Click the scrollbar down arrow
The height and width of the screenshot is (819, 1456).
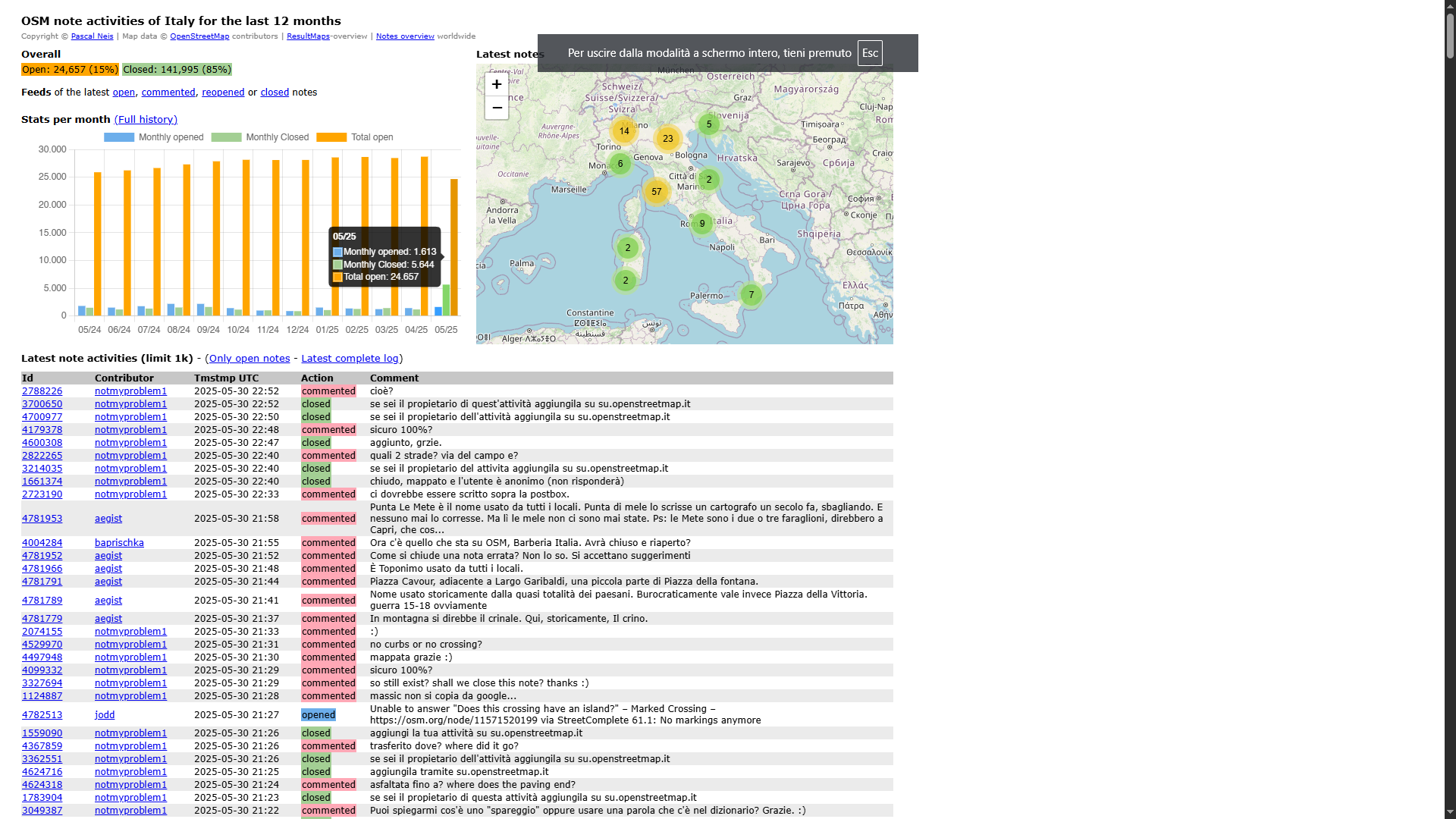click(x=1450, y=812)
